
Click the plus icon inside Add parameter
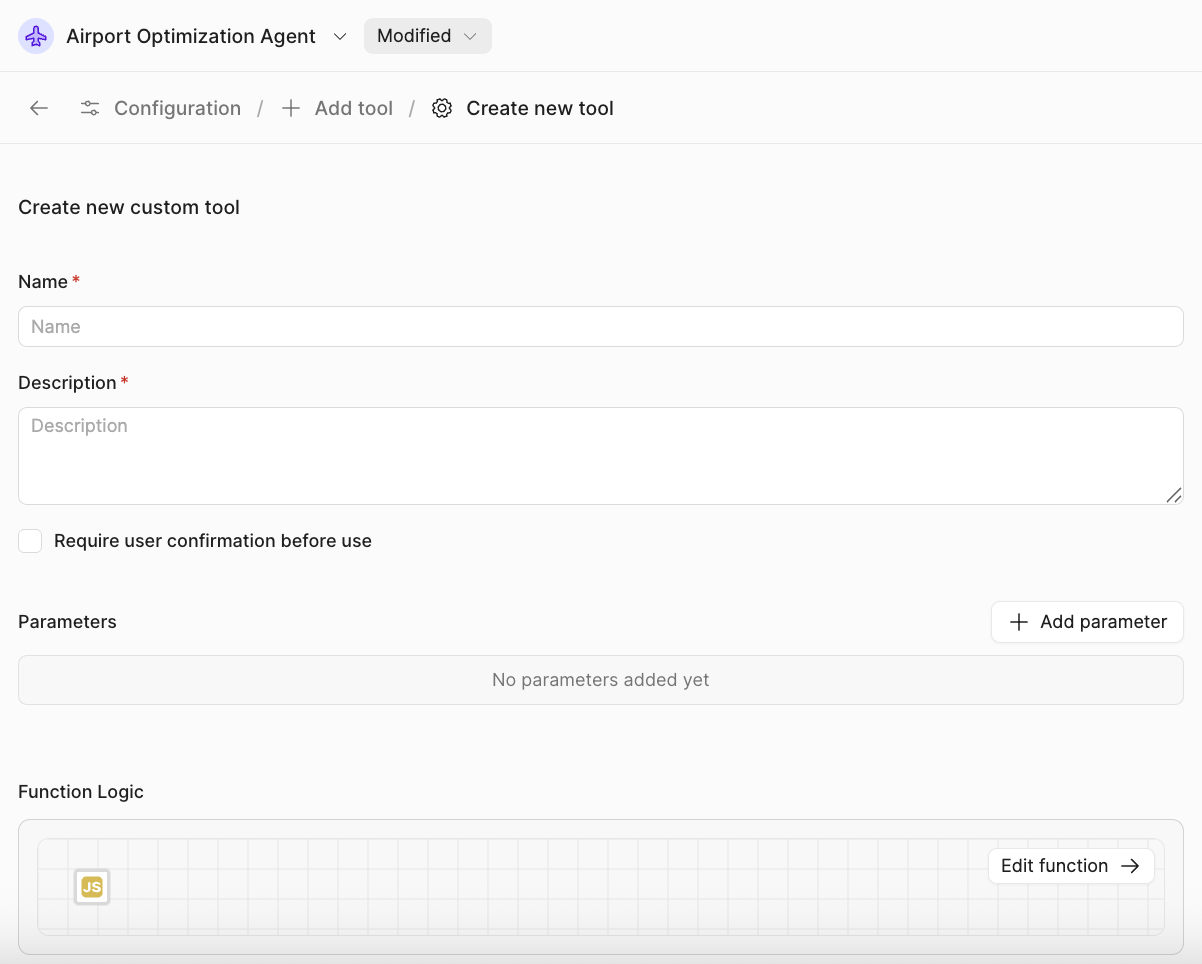click(1018, 622)
